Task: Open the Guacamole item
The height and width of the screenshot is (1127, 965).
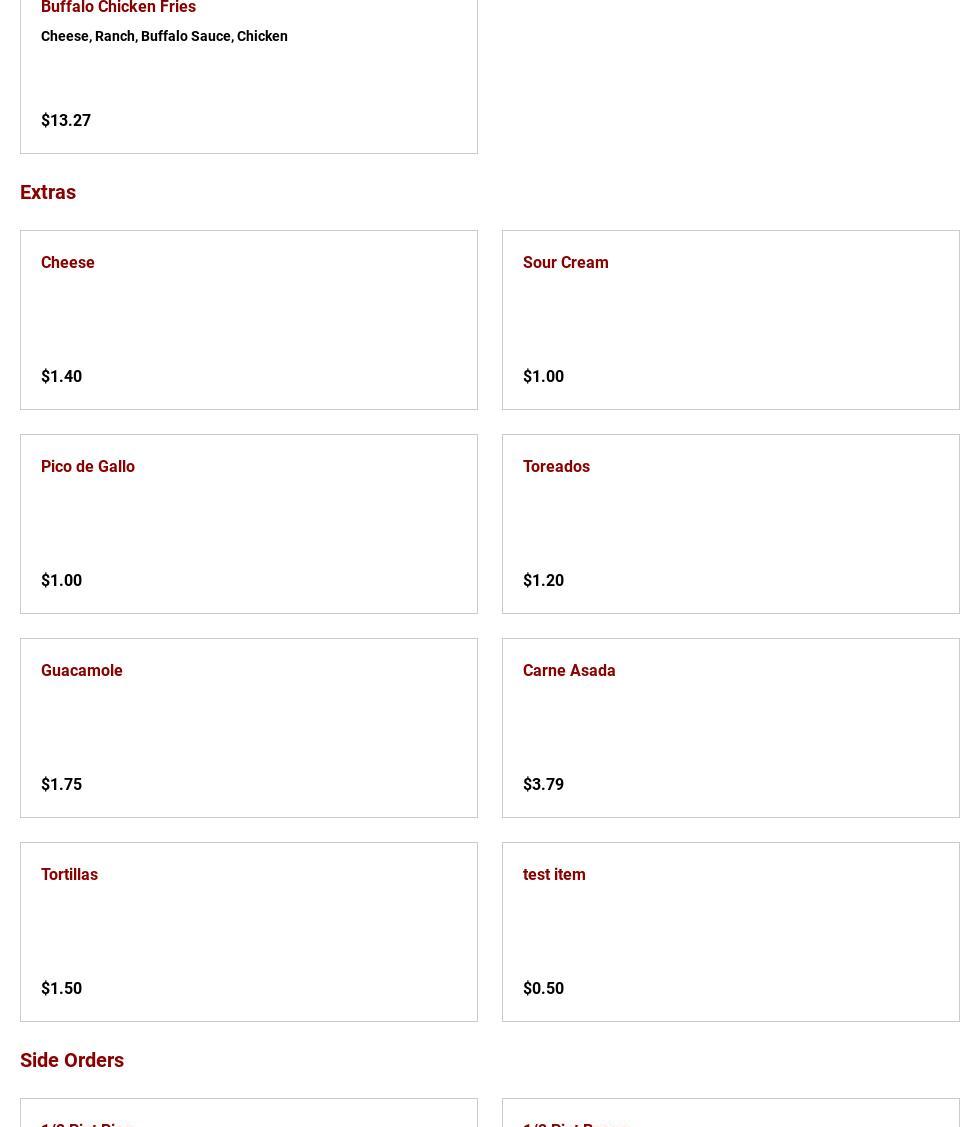Action: [82, 670]
